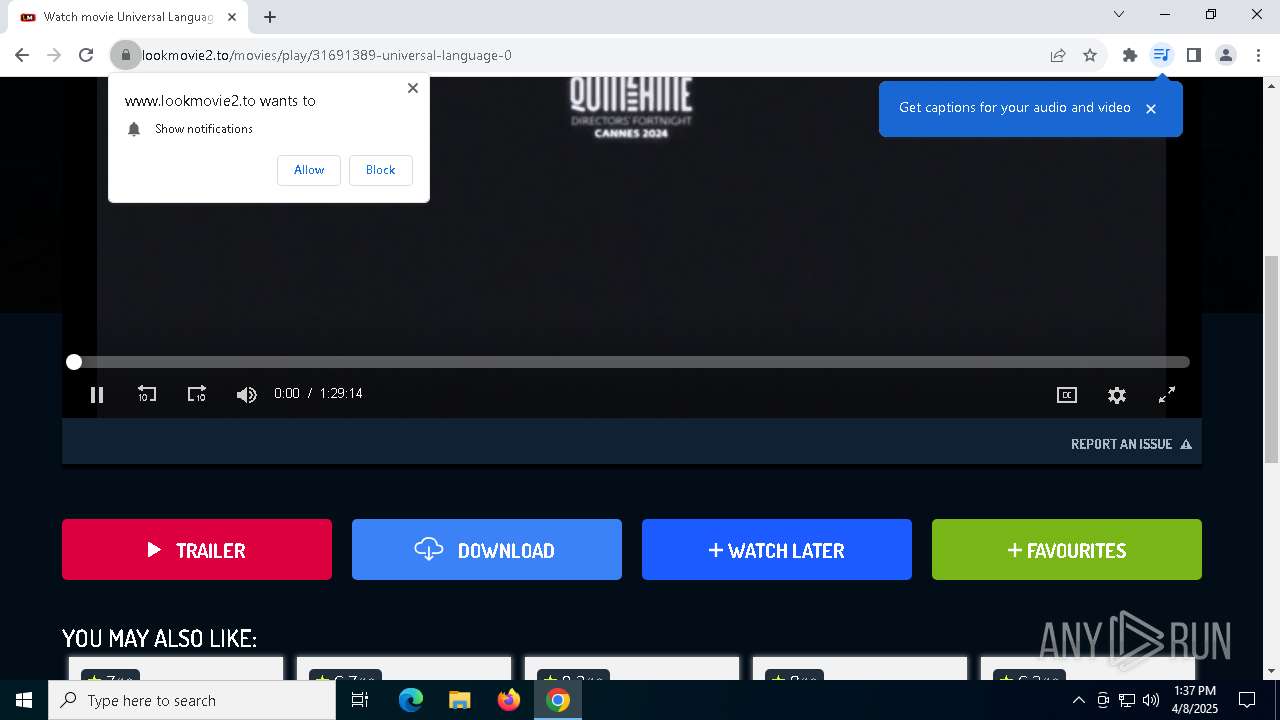This screenshot has height=720, width=1280.
Task: Open Chrome profile menu
Action: pos(1226,55)
